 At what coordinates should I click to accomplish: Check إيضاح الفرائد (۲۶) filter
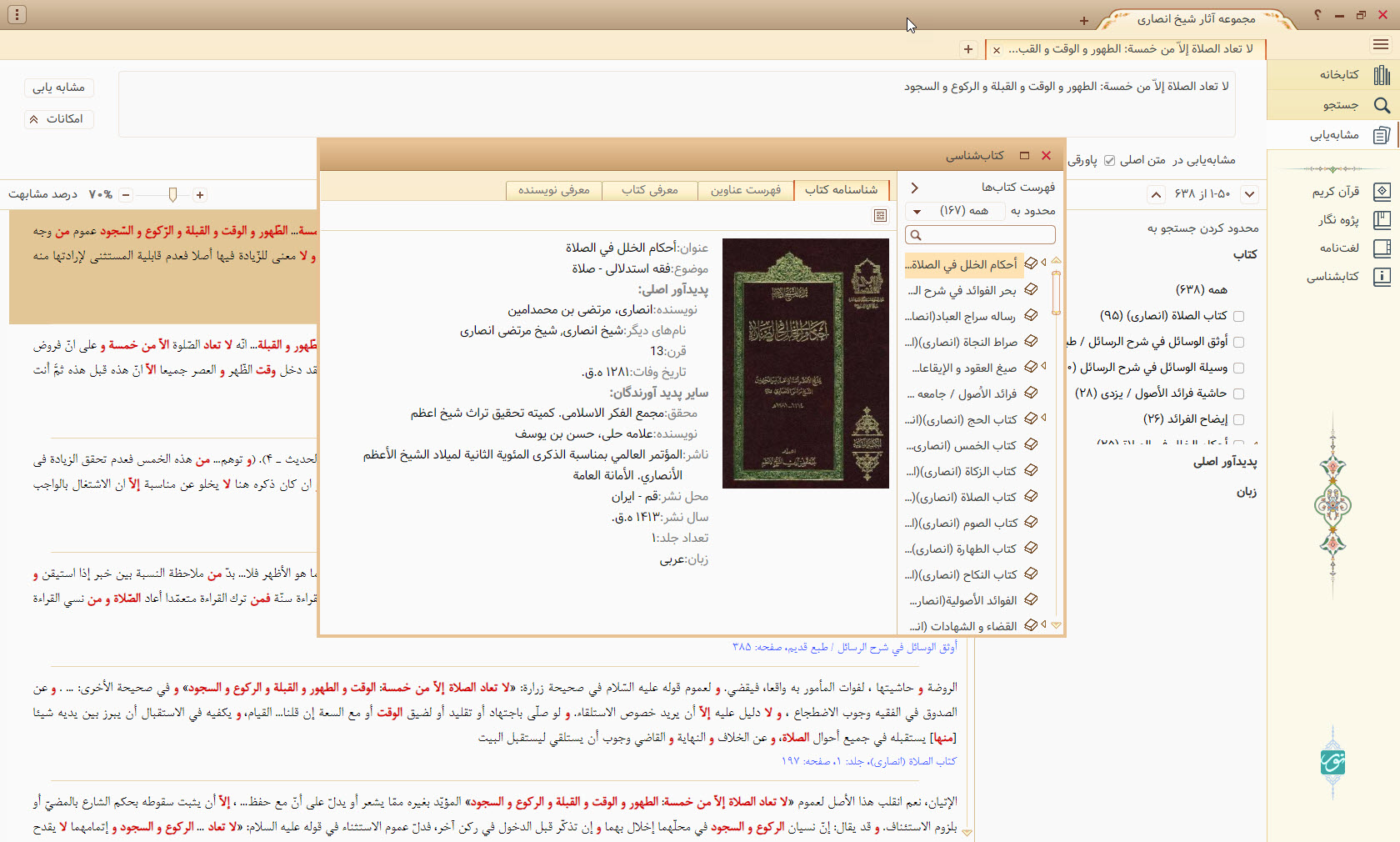1238,419
